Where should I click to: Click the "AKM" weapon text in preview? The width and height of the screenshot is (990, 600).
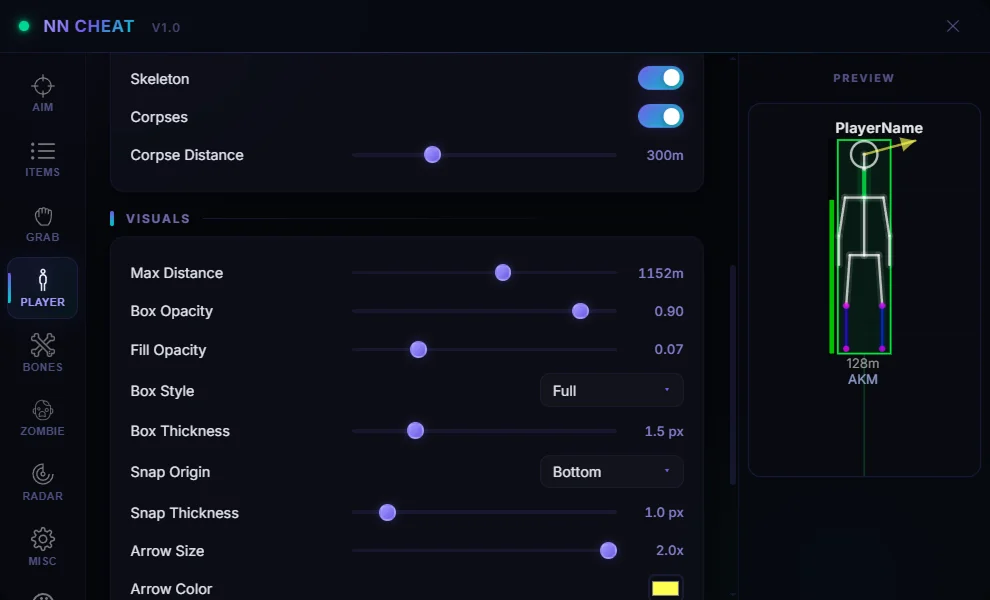(x=862, y=380)
